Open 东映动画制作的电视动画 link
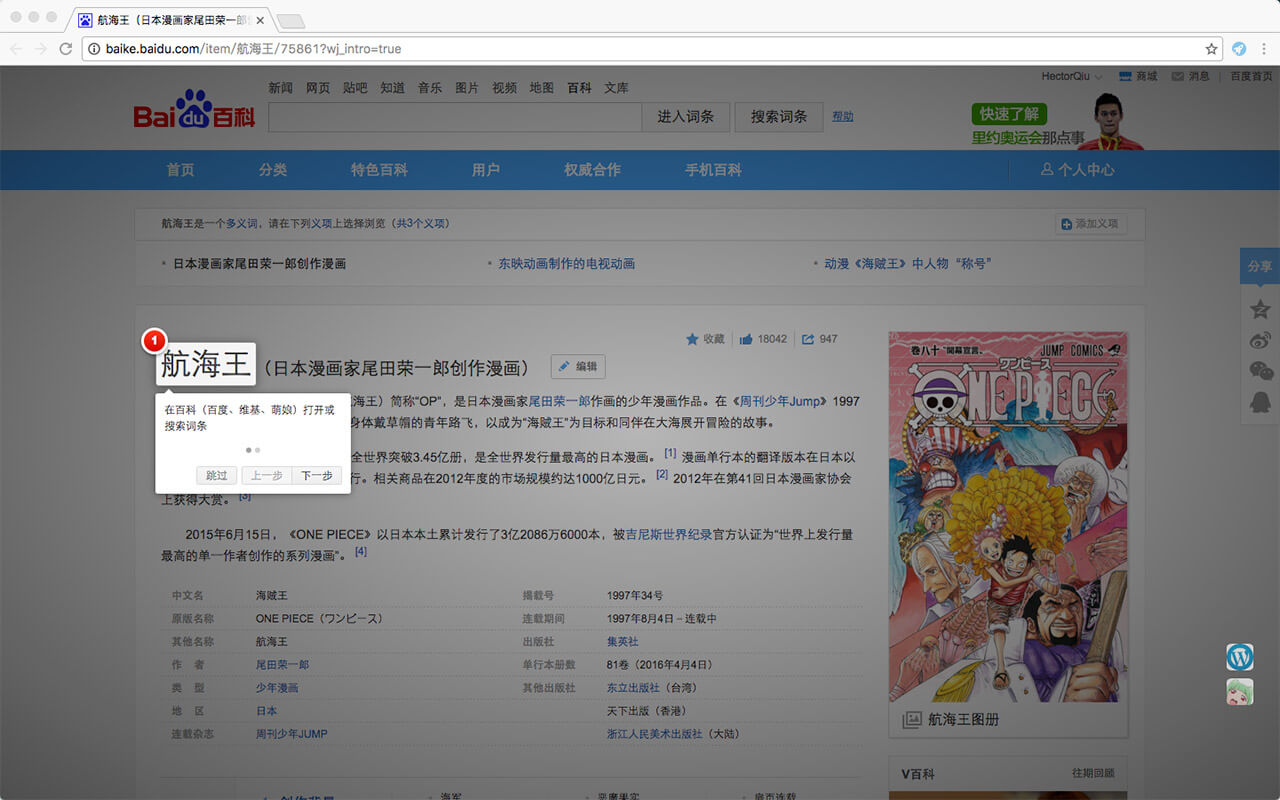 click(567, 264)
